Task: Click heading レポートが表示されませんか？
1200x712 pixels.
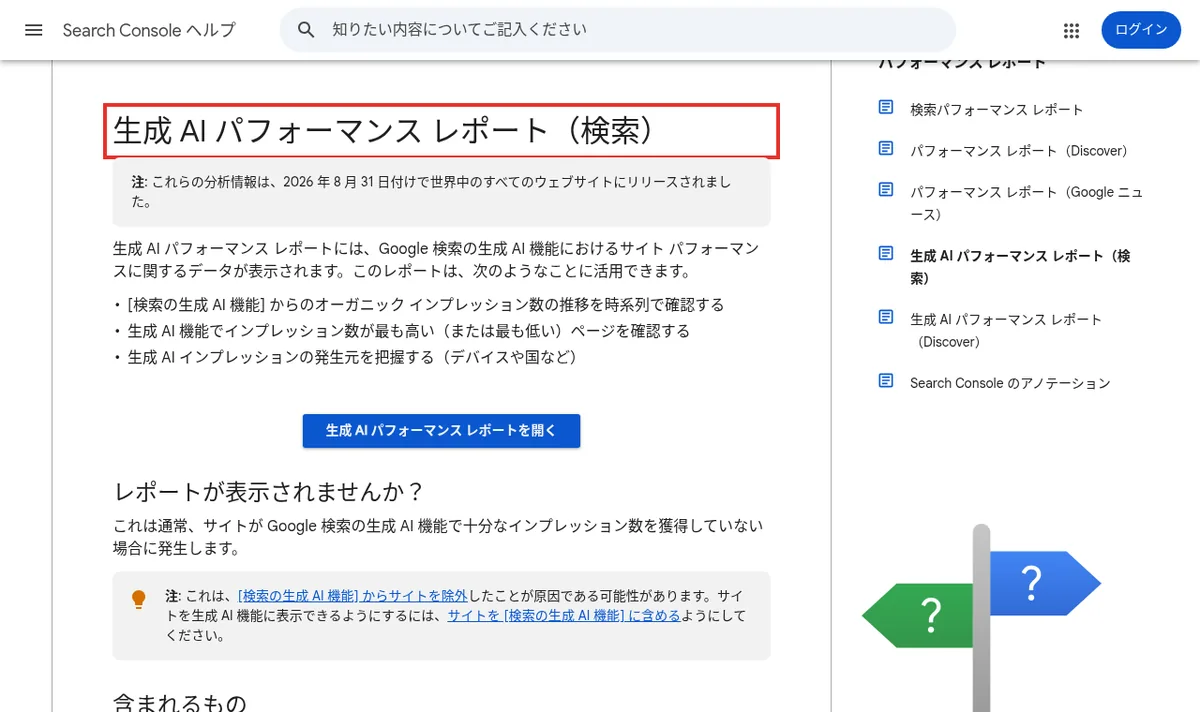Action: click(x=270, y=492)
